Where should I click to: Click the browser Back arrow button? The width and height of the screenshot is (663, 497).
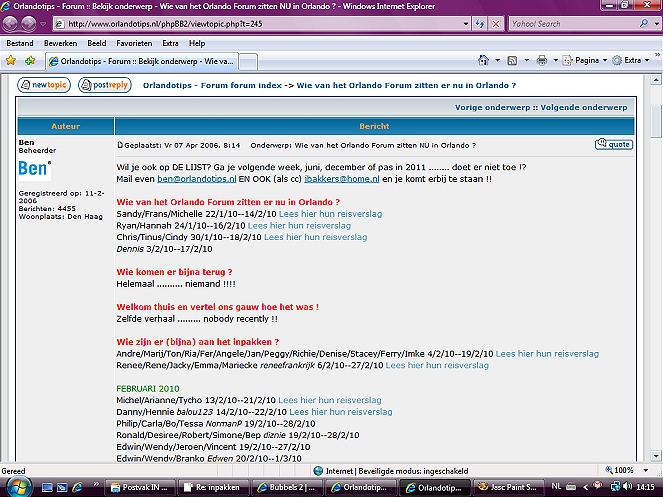click(14, 23)
